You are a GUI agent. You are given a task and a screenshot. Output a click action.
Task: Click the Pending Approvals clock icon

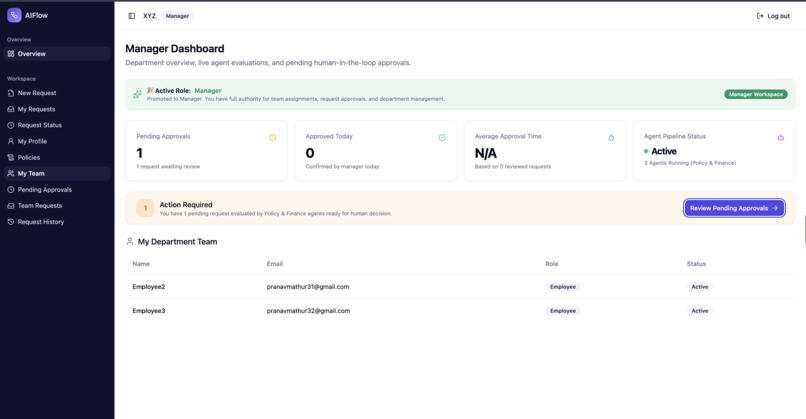pos(11,190)
